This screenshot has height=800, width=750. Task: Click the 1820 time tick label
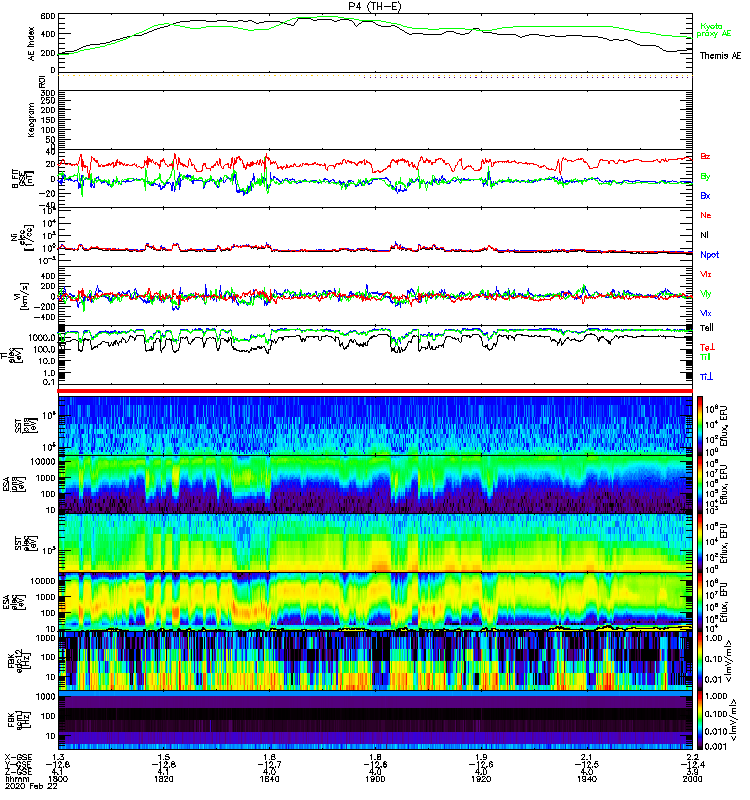point(163,779)
